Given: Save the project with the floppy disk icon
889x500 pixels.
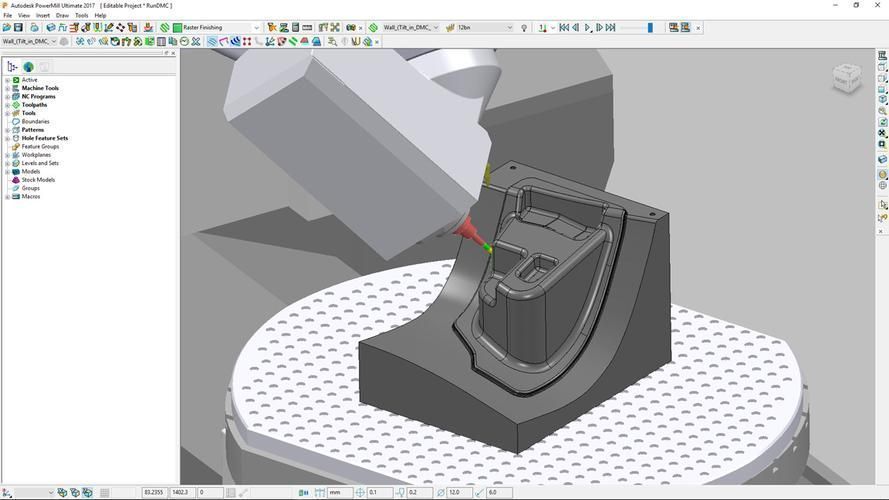Looking at the screenshot, I should [18, 27].
